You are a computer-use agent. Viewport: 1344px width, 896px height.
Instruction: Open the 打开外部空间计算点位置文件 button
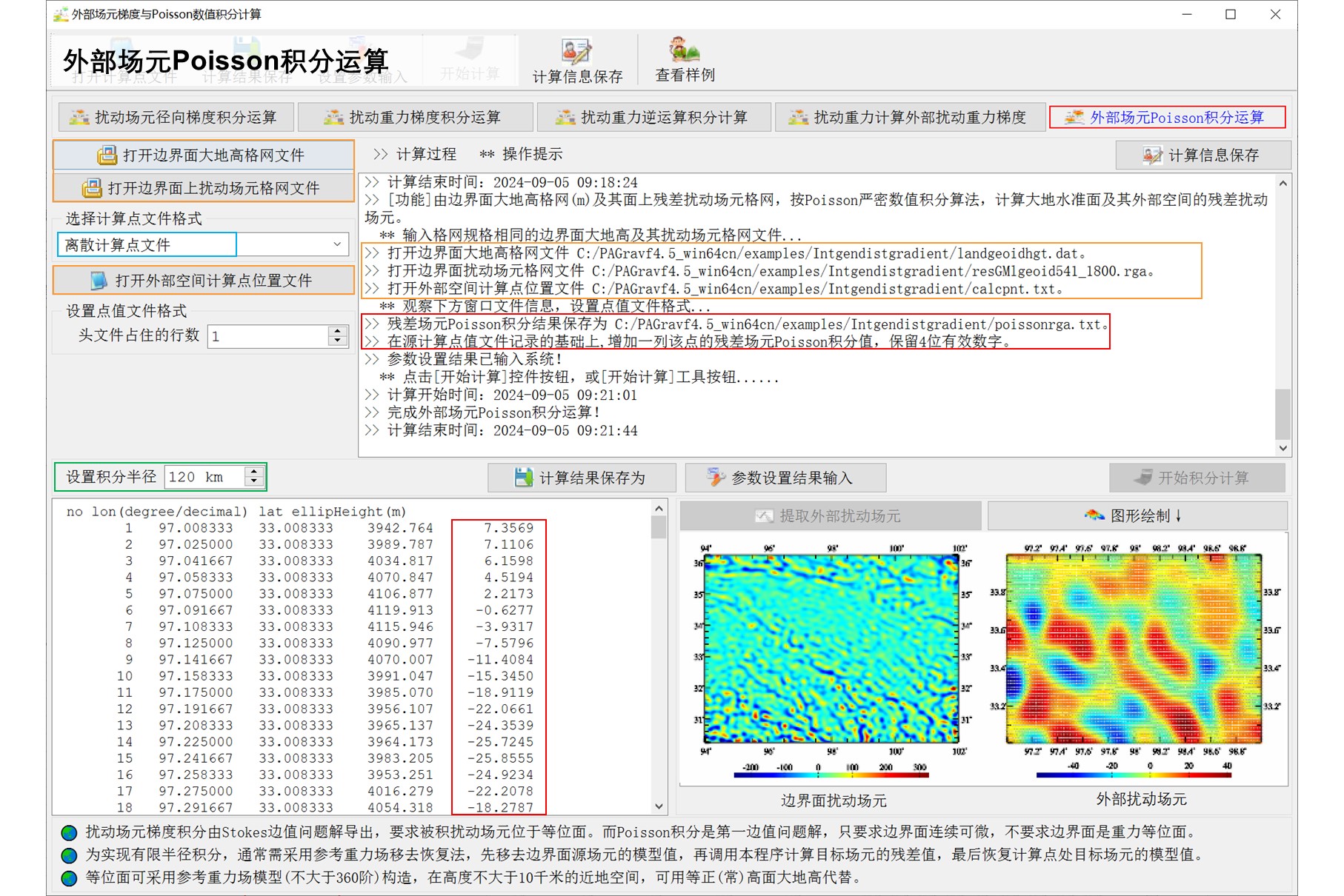tap(203, 281)
